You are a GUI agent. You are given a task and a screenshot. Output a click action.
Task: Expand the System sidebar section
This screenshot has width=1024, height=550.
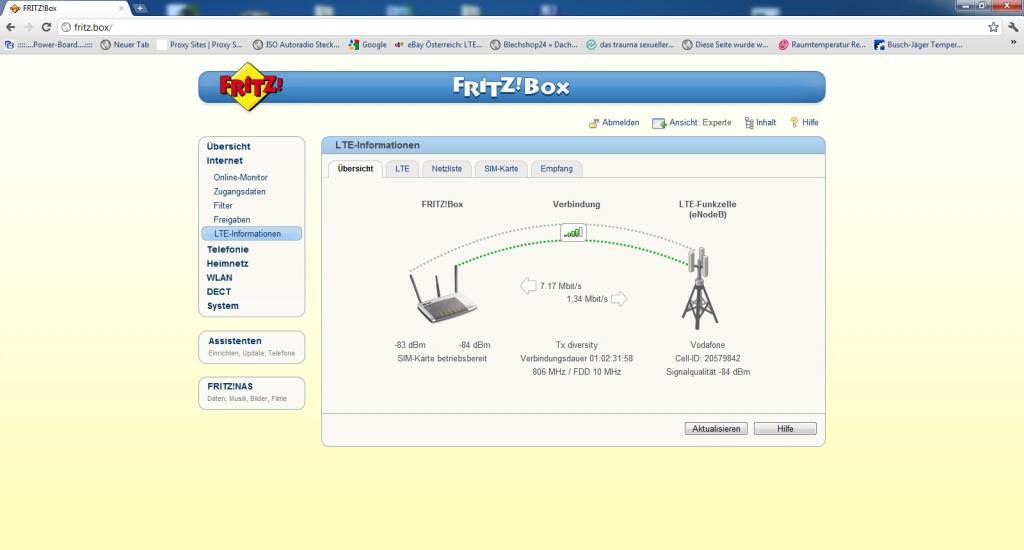(223, 306)
